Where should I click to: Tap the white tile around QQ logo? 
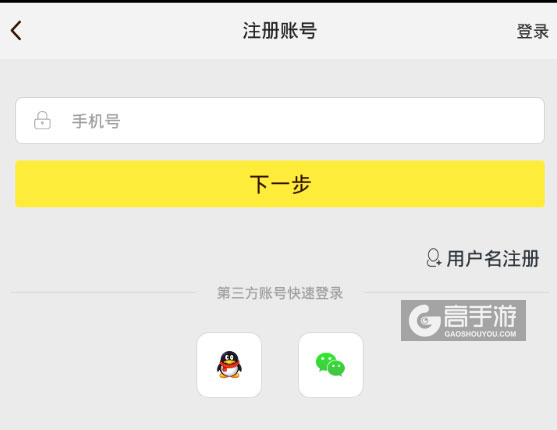229,365
